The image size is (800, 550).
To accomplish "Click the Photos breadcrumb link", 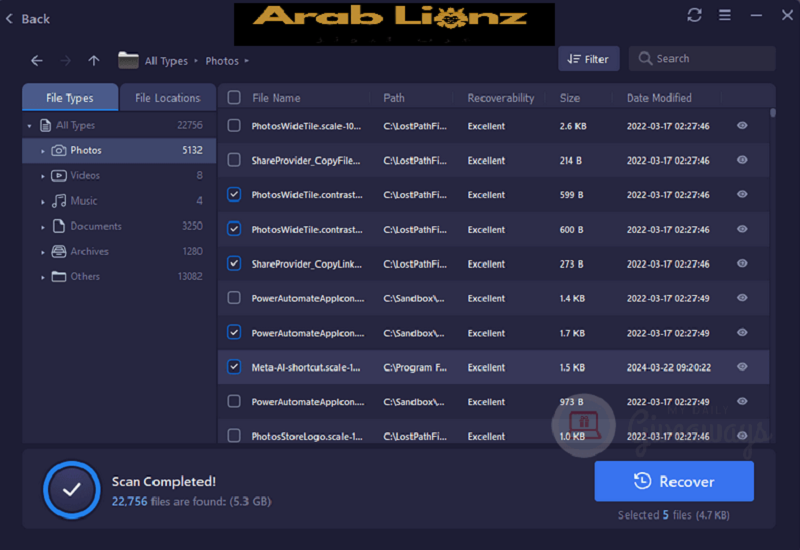I will (222, 61).
